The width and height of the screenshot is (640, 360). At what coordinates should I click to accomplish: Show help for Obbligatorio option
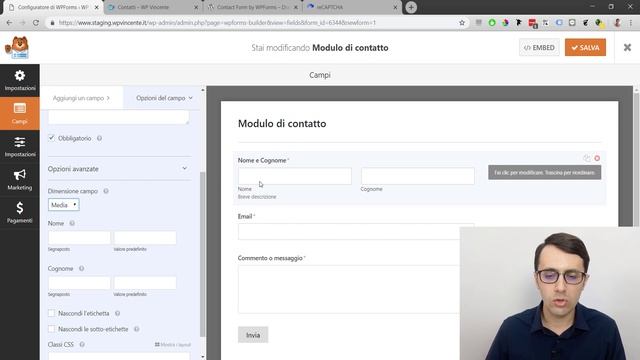[99, 138]
